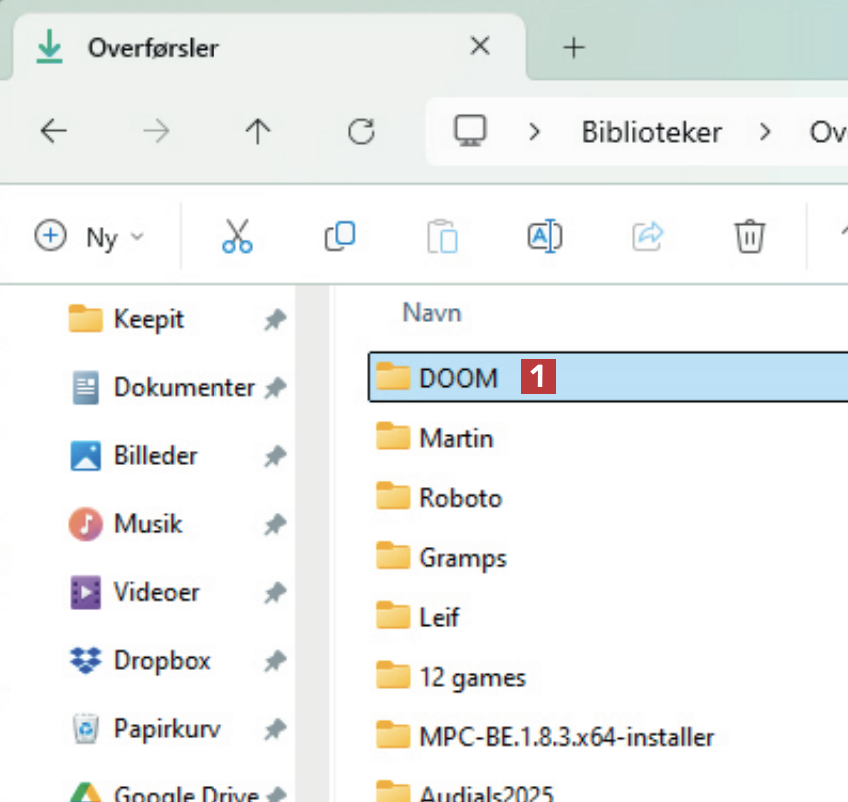Refresh the current folder view

(360, 131)
